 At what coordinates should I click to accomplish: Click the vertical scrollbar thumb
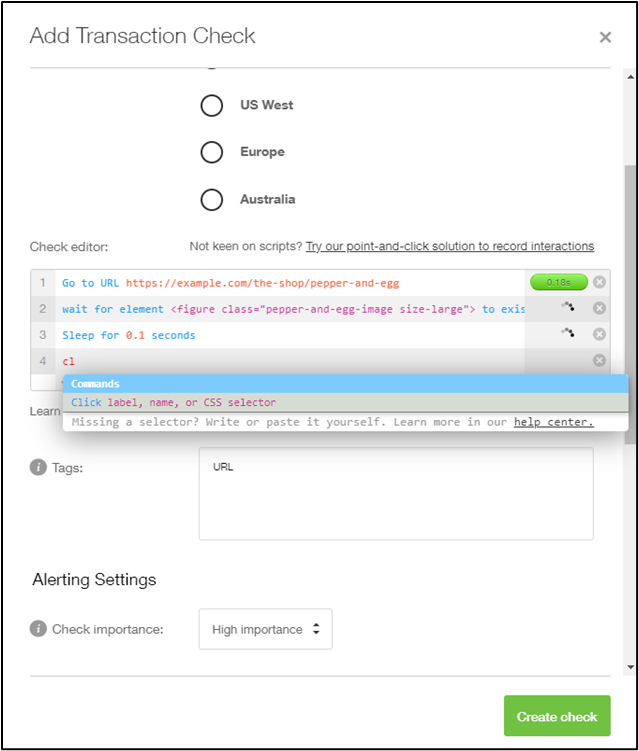pos(630,305)
